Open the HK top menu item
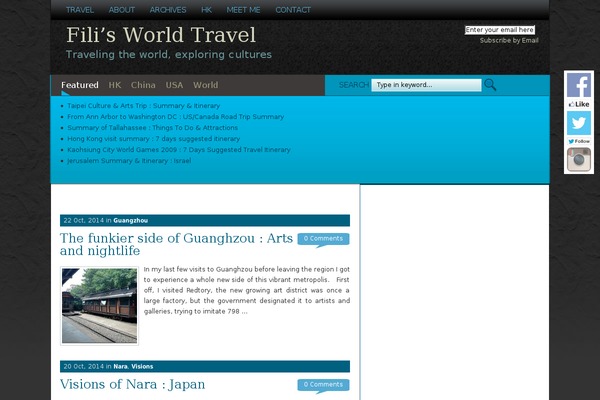This screenshot has height=400, width=600. pyautogui.click(x=206, y=10)
